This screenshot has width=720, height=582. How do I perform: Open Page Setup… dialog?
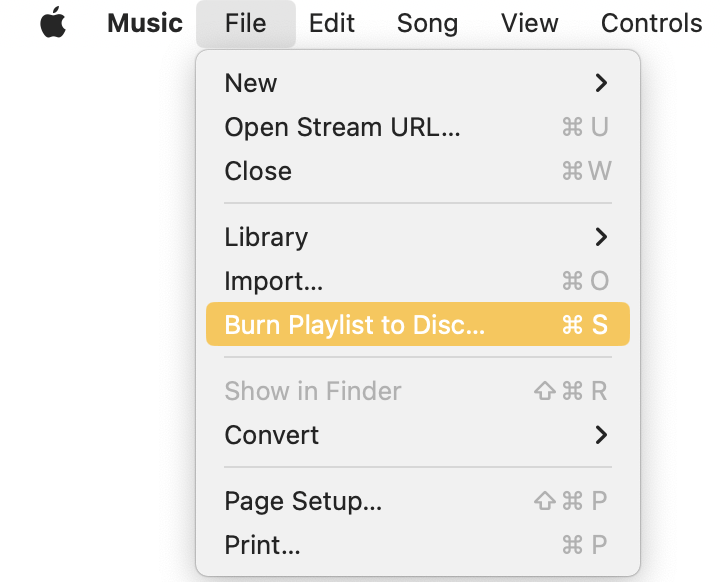[x=303, y=501]
